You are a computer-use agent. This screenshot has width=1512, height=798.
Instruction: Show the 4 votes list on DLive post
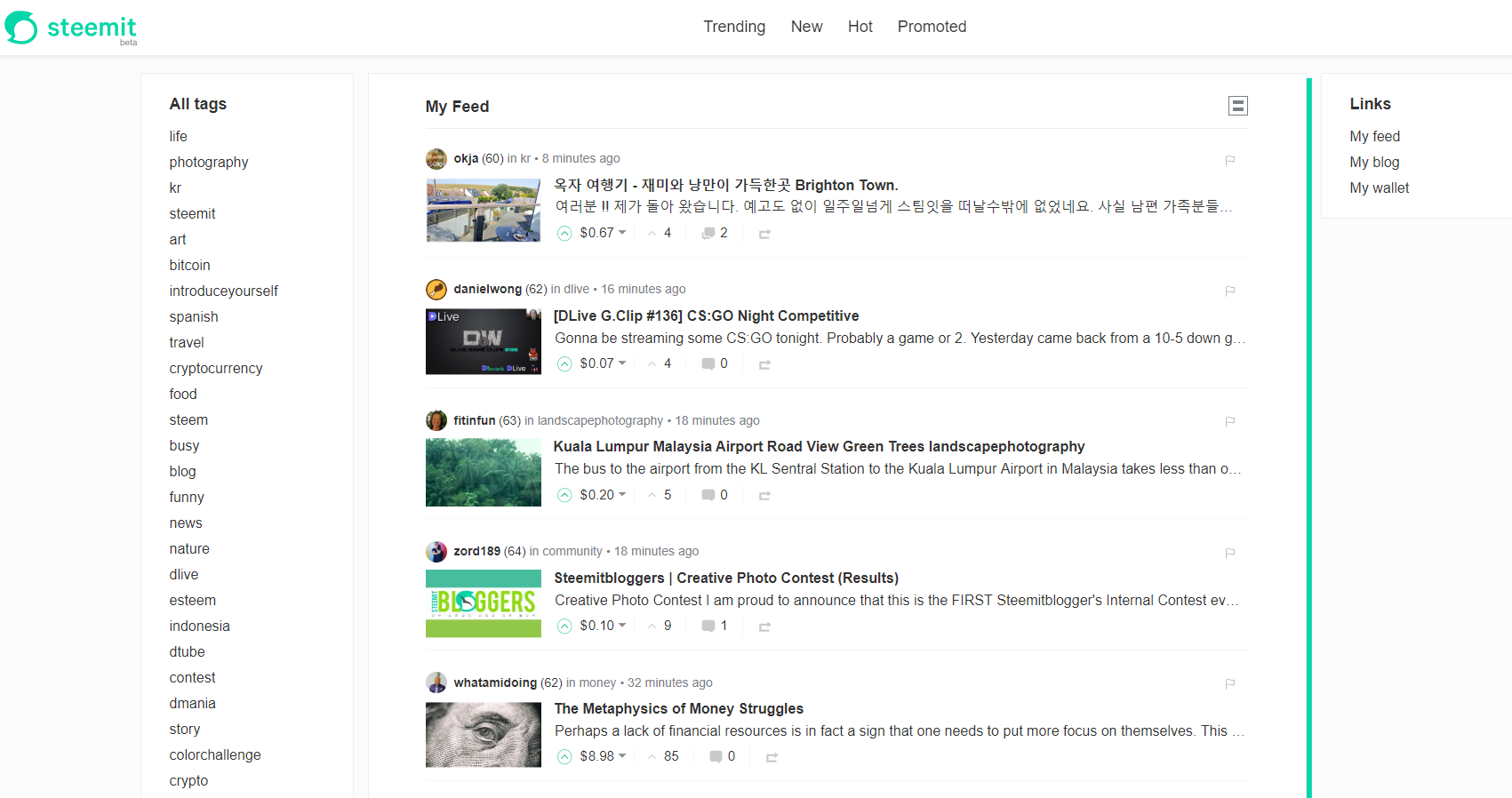tap(660, 363)
